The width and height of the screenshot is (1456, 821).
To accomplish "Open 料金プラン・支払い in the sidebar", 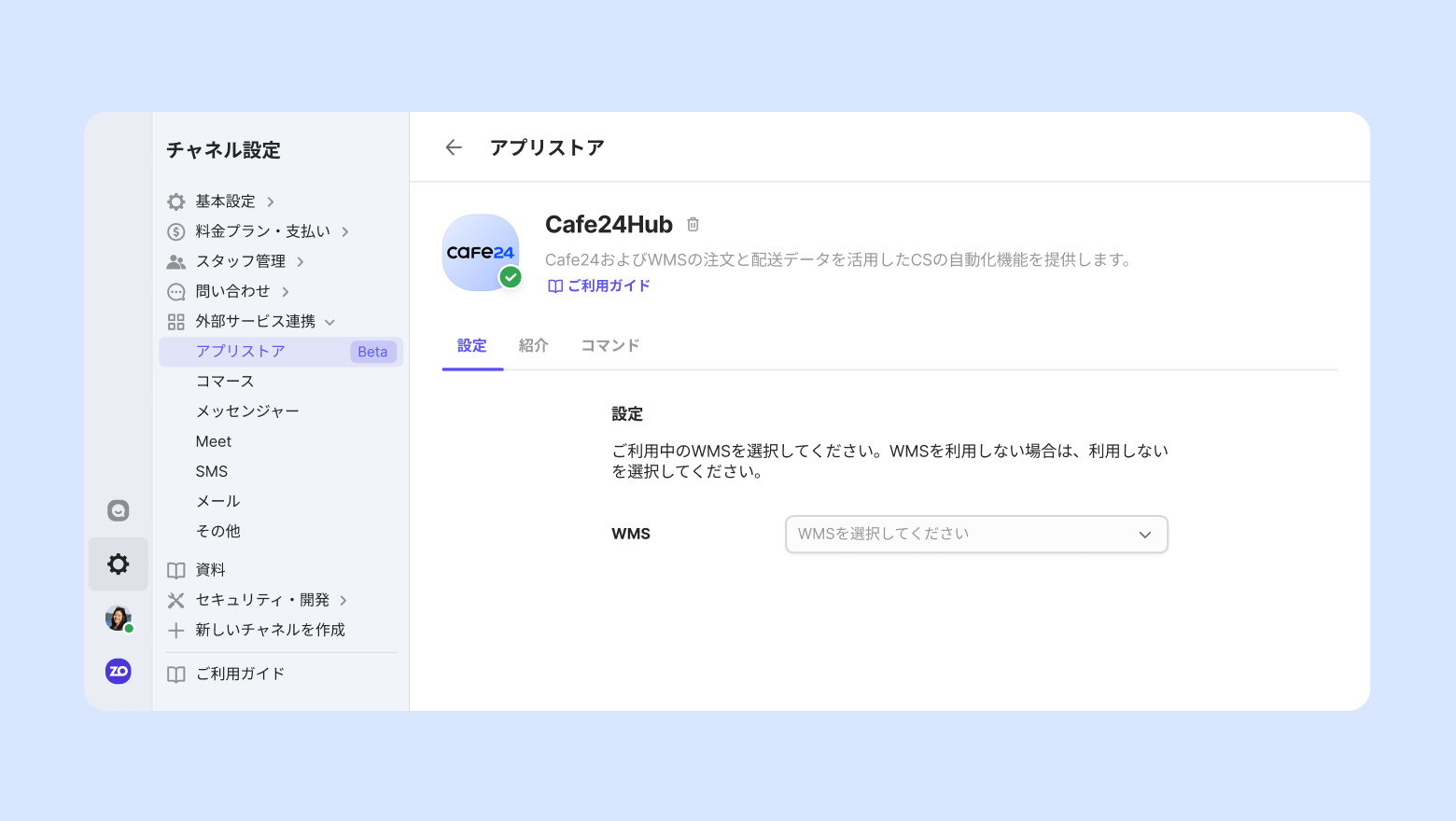I will click(263, 231).
